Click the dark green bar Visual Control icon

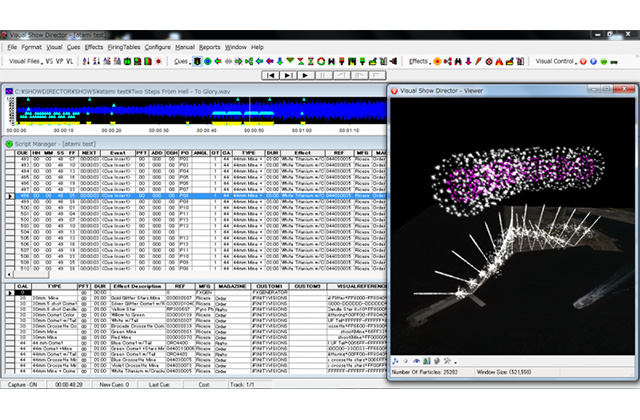click(x=614, y=61)
